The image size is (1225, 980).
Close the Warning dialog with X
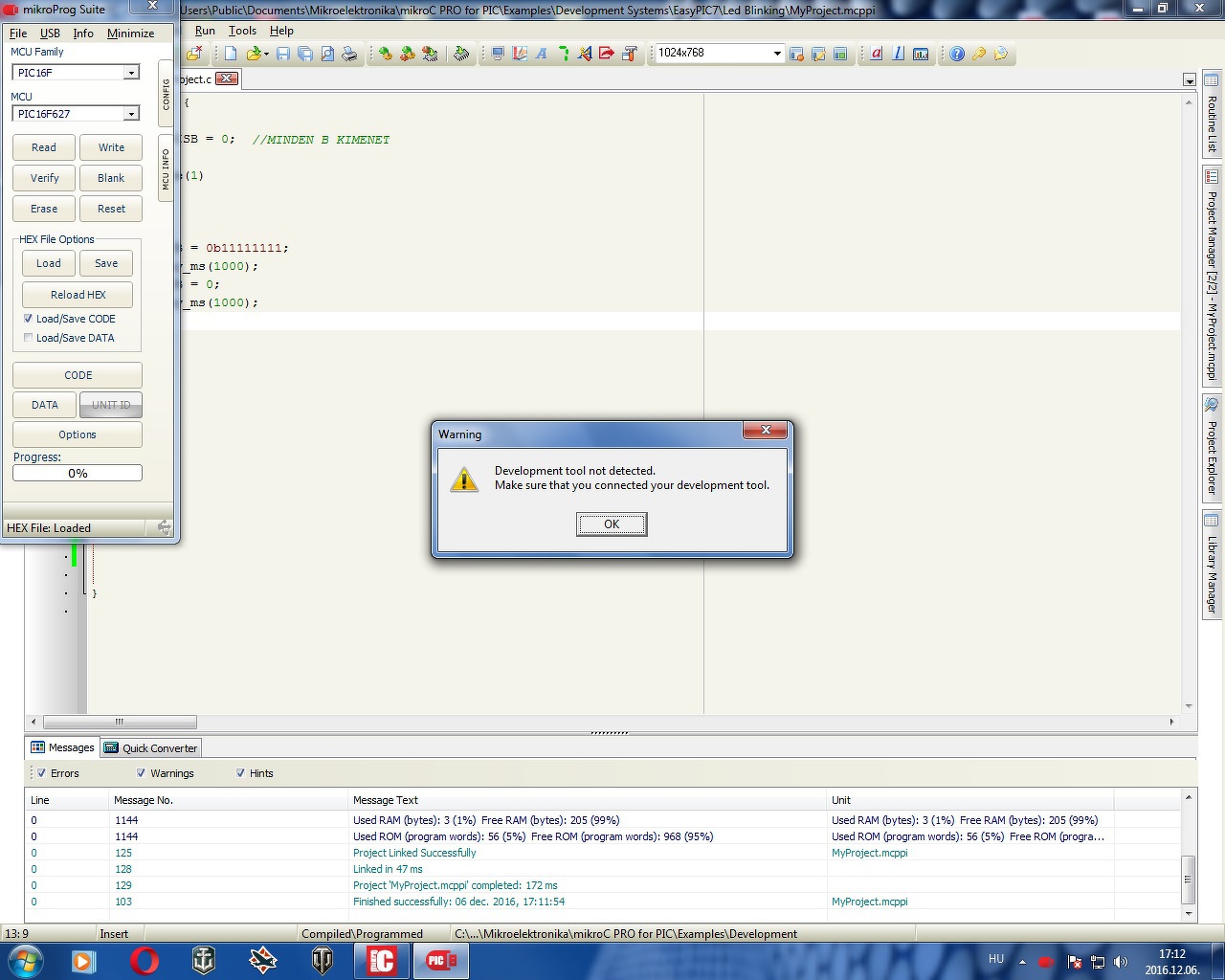[x=766, y=431]
